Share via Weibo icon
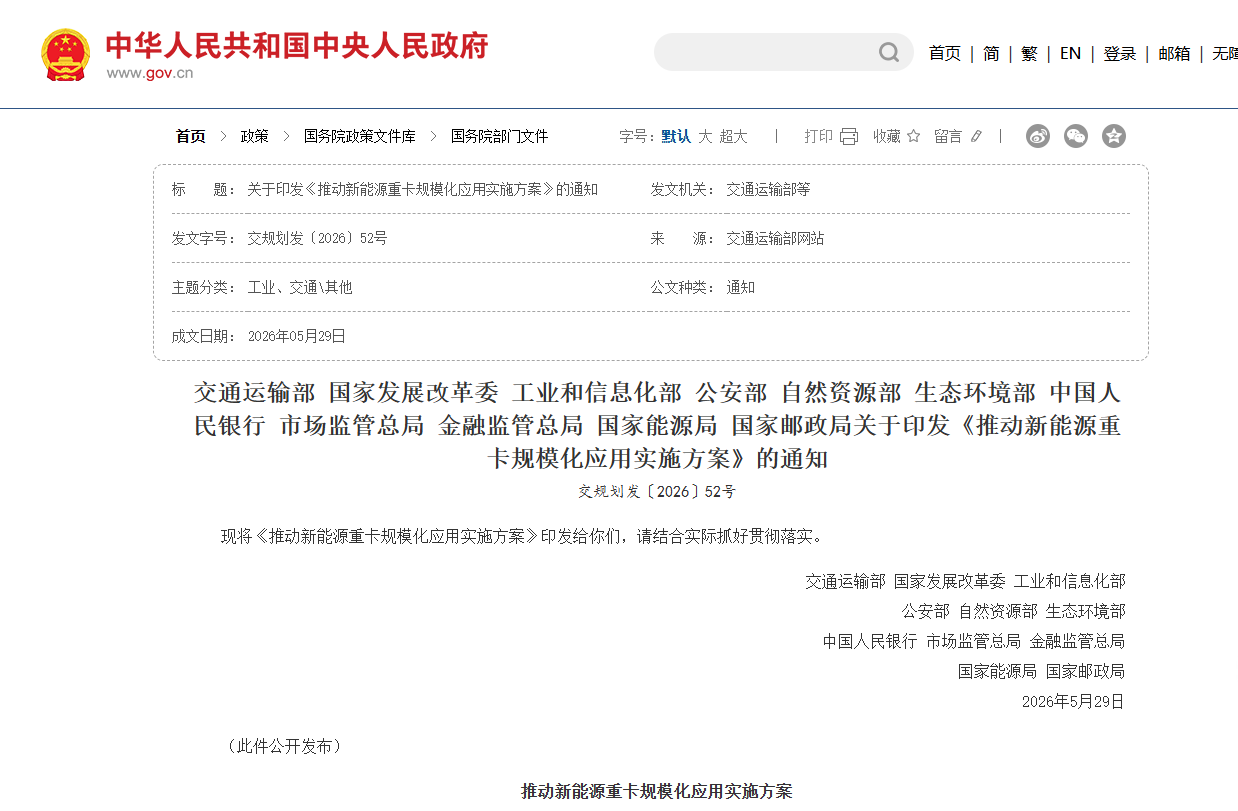The height and width of the screenshot is (811, 1238). tap(1038, 136)
